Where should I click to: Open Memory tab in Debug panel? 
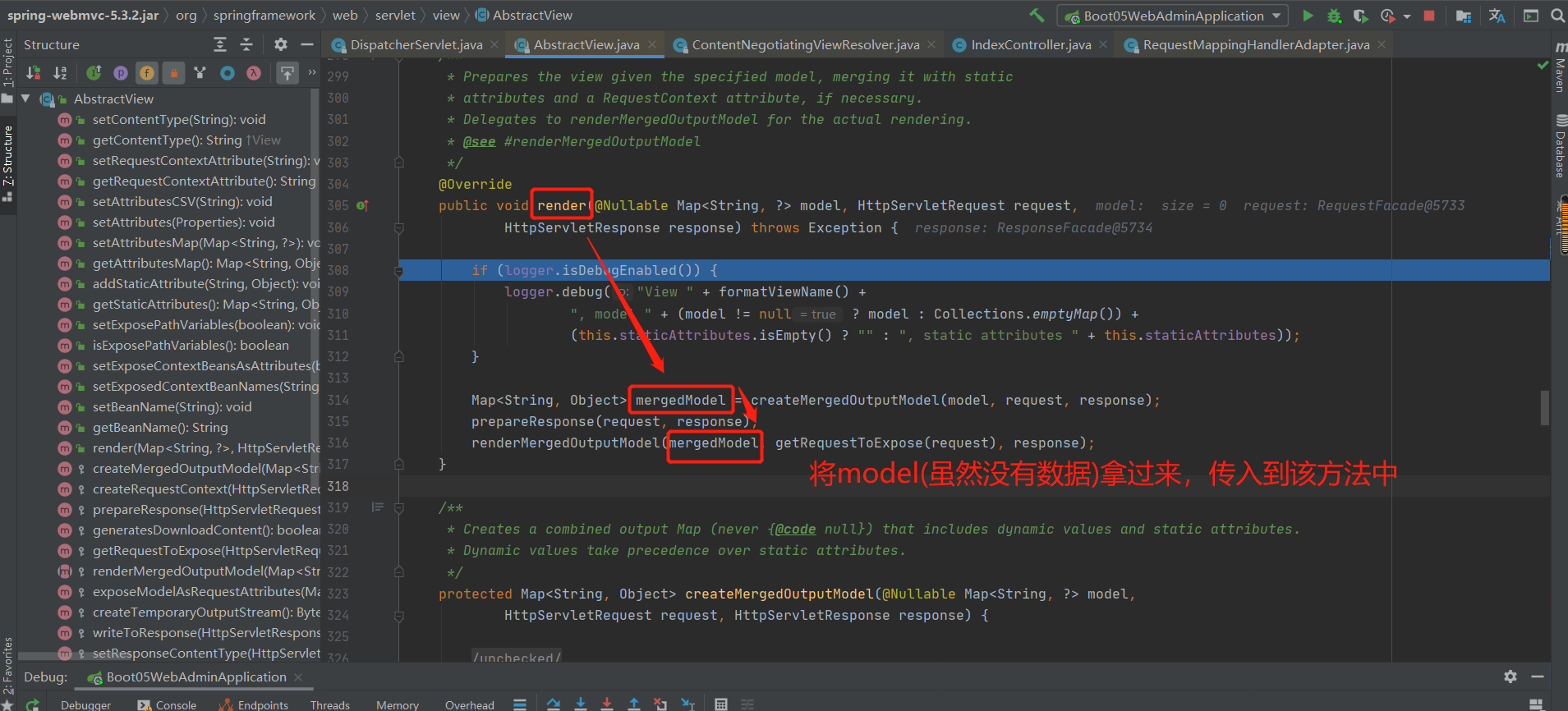pyautogui.click(x=398, y=704)
